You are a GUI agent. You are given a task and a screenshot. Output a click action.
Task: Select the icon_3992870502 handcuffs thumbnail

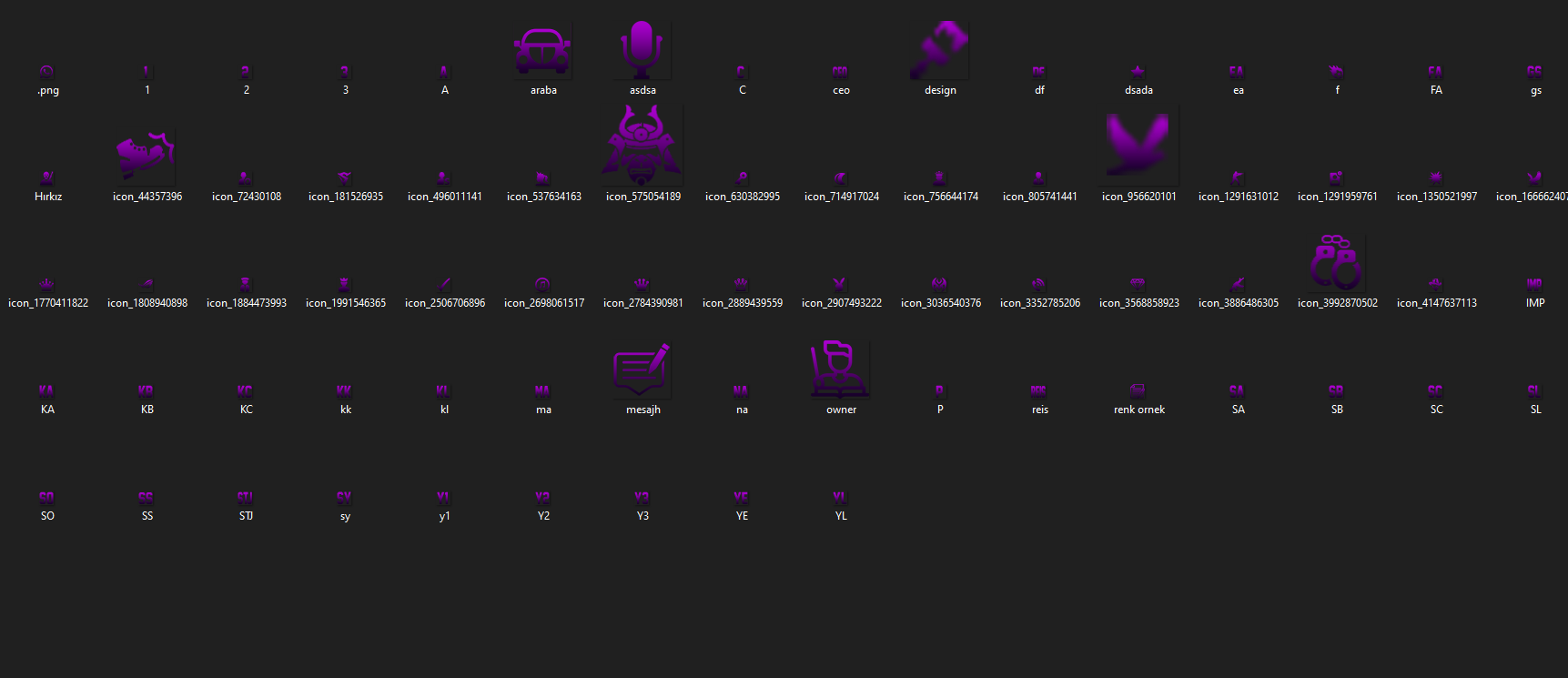pos(1337,263)
